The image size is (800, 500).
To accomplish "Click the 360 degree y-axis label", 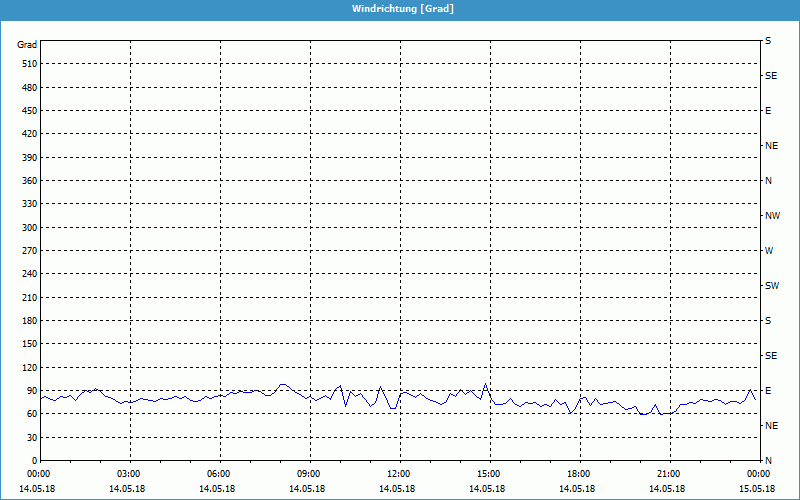I will tap(28, 181).
